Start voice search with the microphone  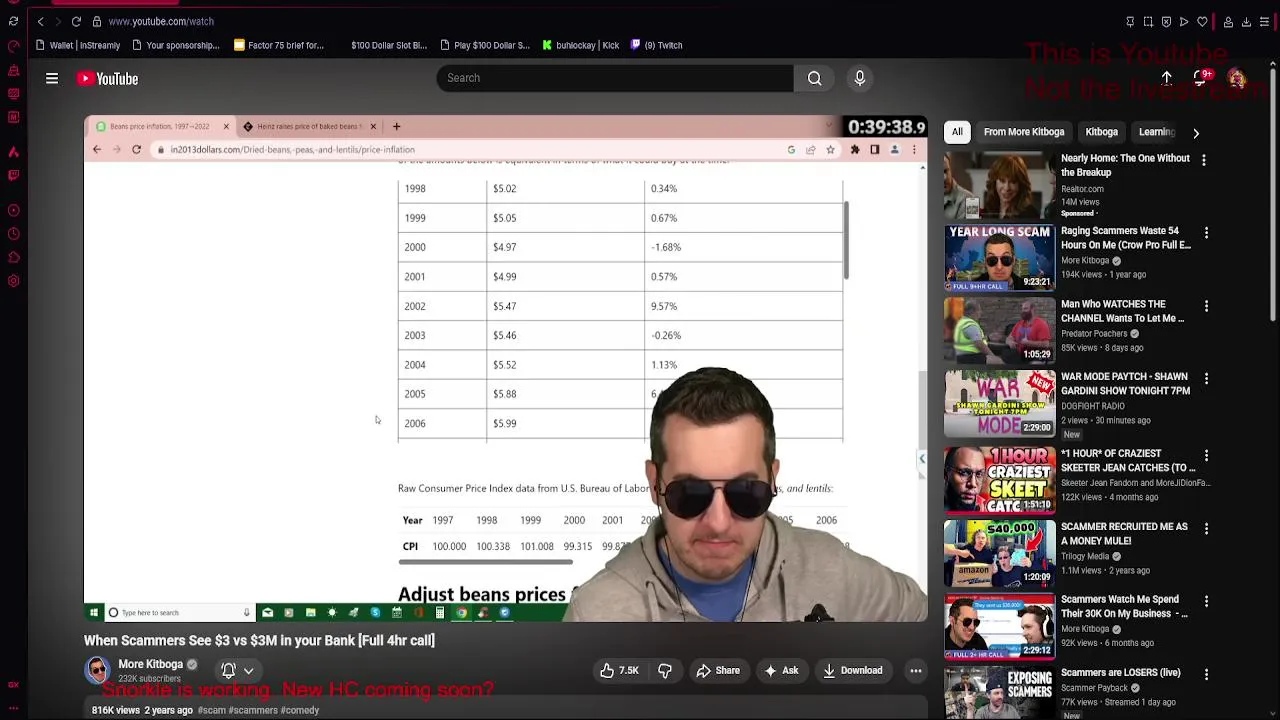pyautogui.click(x=859, y=78)
